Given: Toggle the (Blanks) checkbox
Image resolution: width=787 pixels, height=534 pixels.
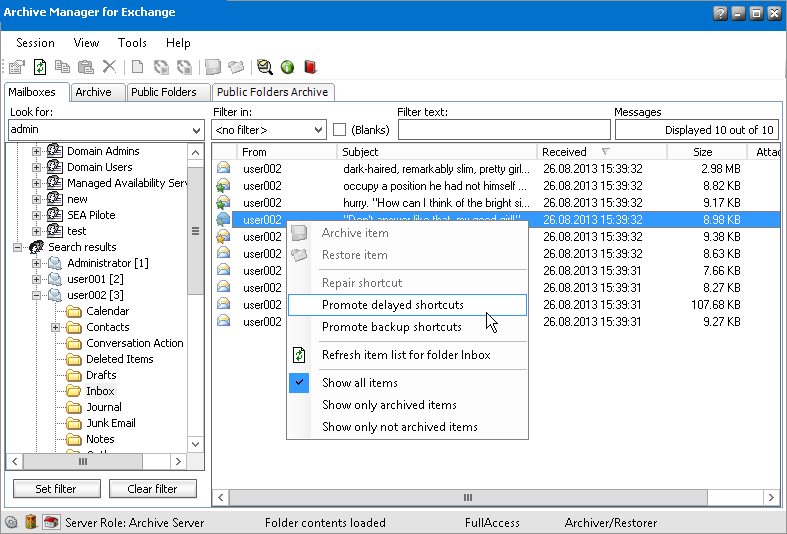Looking at the screenshot, I should tap(340, 130).
